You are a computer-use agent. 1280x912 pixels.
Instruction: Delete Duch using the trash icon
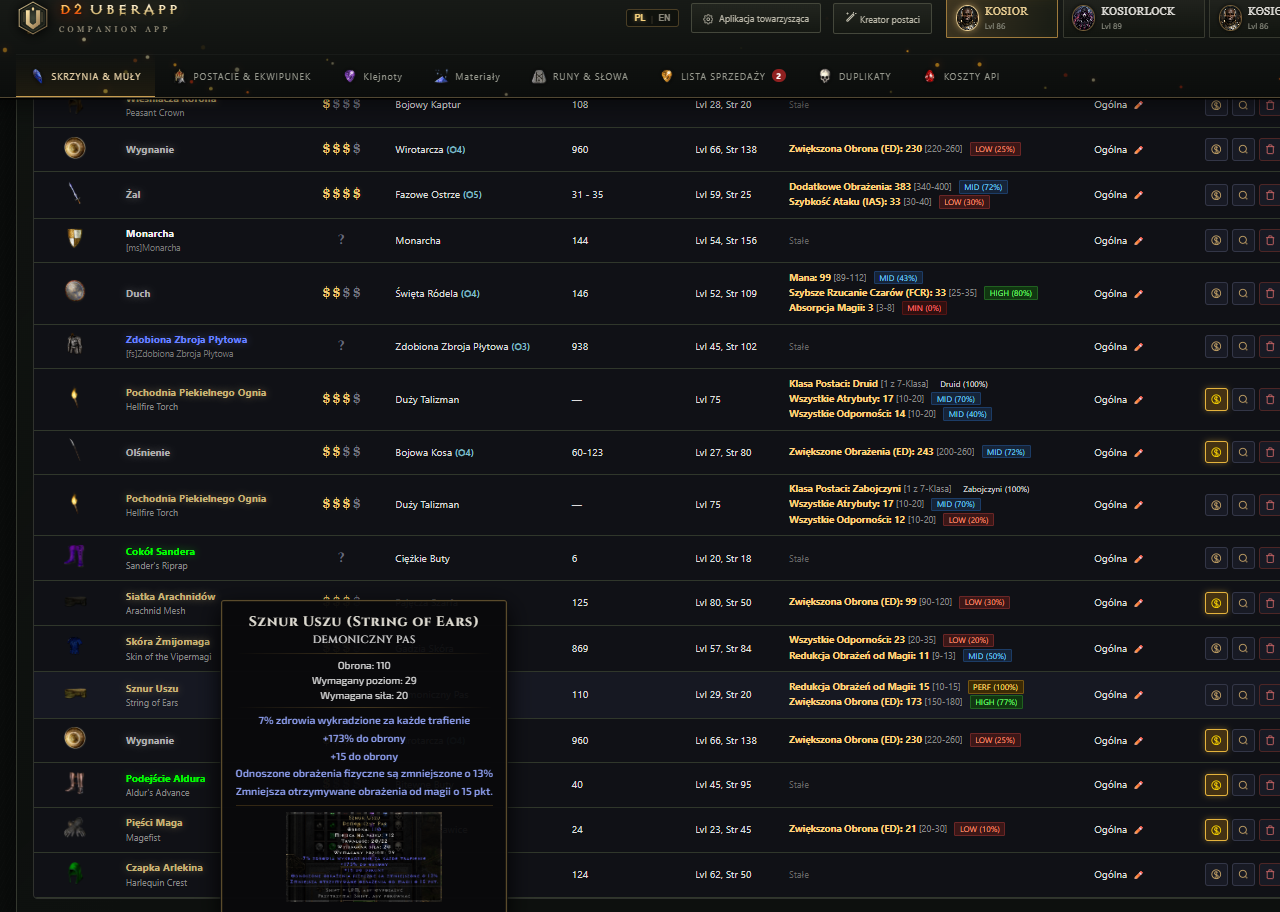(1270, 293)
